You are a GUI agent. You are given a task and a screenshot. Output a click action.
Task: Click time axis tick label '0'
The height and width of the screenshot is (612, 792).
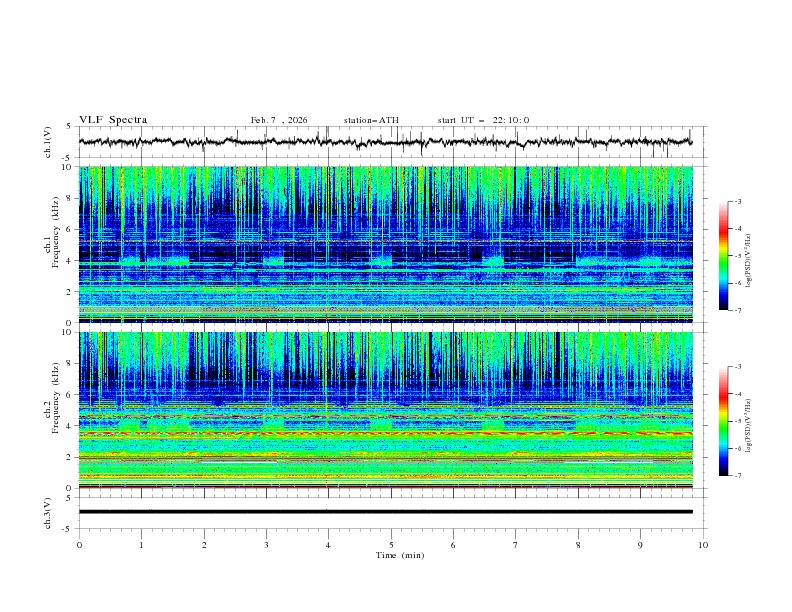(79, 545)
